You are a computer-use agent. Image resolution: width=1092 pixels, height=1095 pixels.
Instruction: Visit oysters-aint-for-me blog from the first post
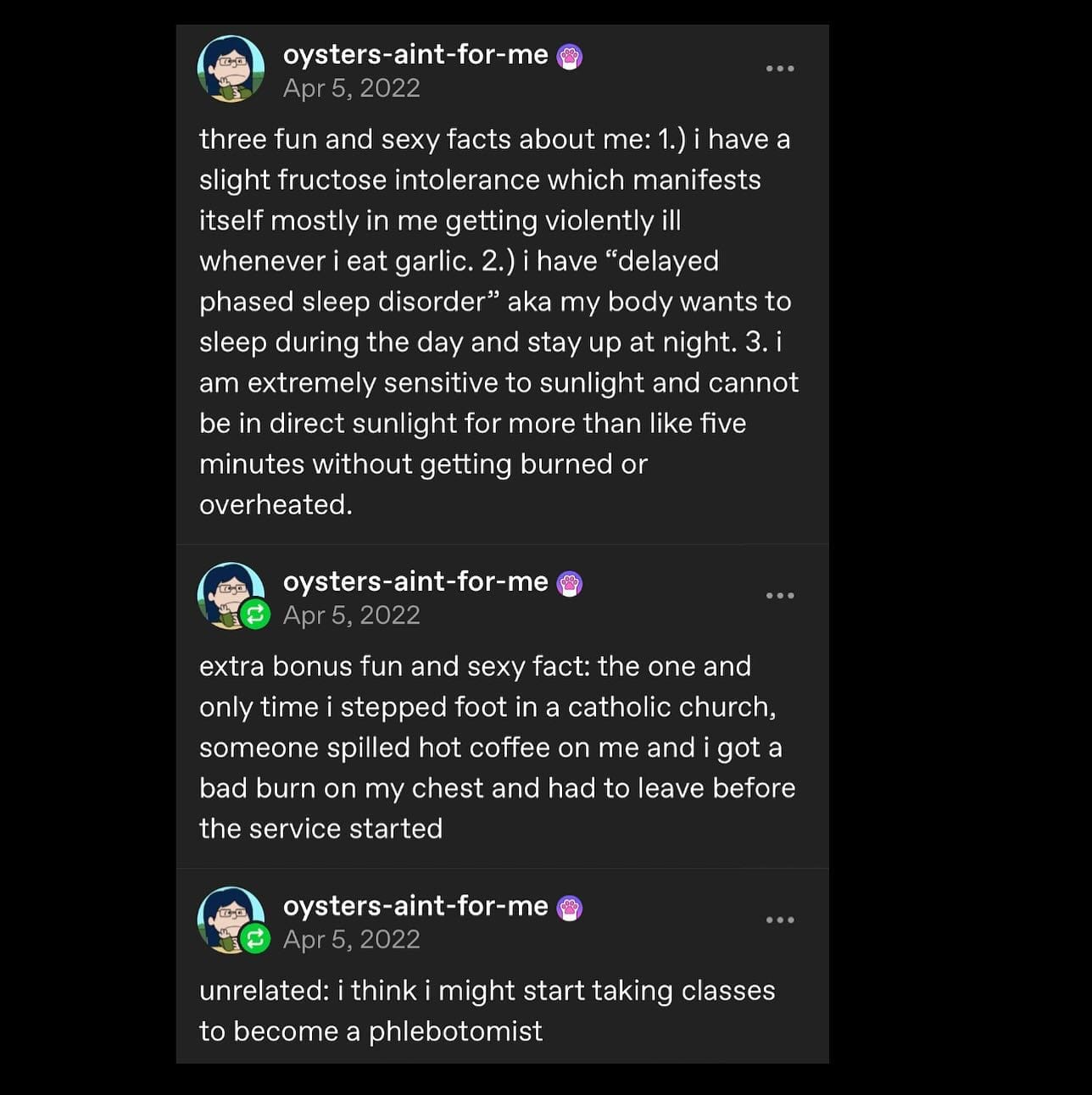[415, 54]
